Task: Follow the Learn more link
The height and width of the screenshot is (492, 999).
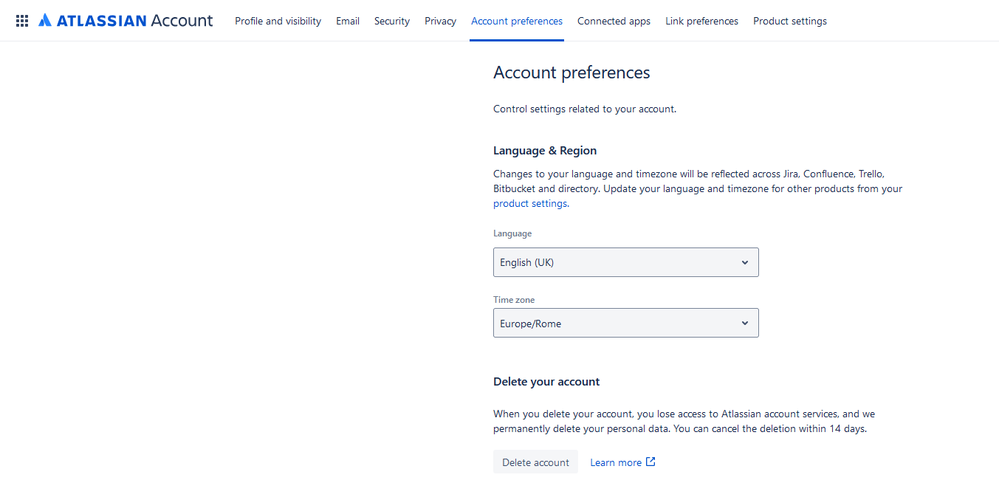Action: [x=615, y=462]
